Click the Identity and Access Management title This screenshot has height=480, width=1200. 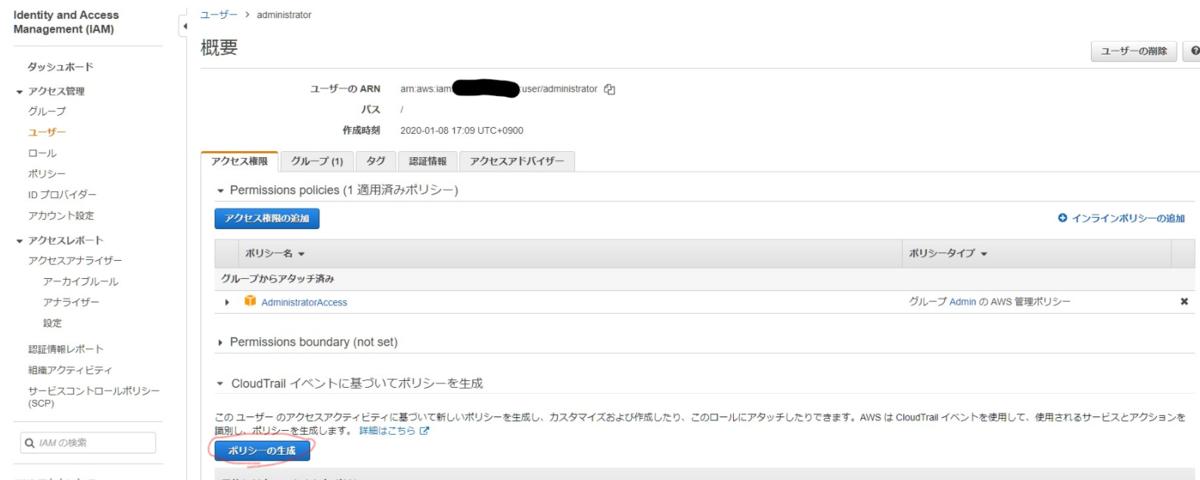[66, 22]
